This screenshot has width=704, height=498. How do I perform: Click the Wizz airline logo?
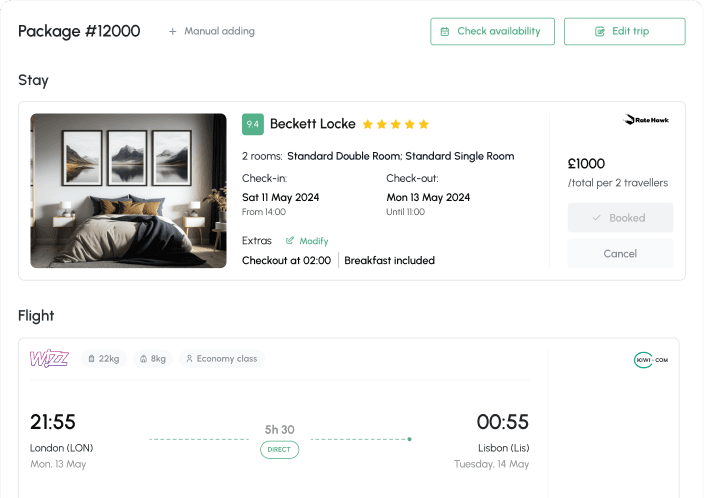[x=49, y=358]
